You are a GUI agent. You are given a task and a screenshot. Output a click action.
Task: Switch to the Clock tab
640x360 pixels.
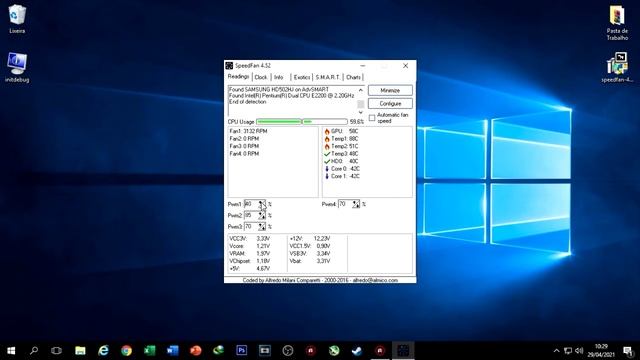coord(261,77)
